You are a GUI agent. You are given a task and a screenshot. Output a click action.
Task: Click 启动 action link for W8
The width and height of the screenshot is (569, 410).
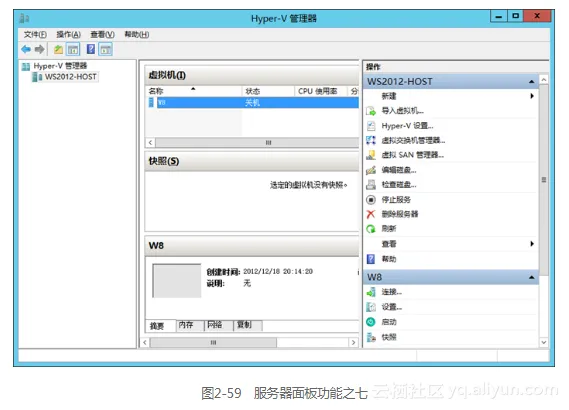coord(389,322)
